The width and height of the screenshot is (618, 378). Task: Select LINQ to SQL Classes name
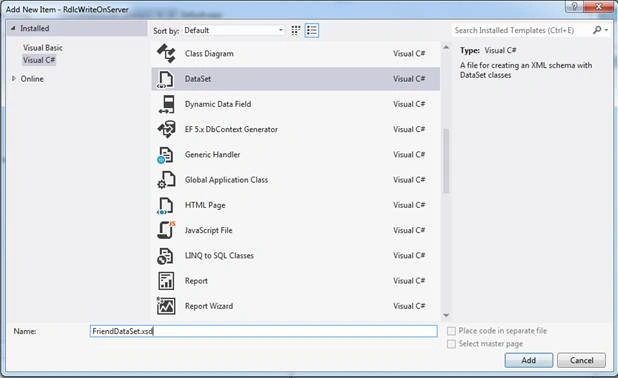tap(219, 255)
